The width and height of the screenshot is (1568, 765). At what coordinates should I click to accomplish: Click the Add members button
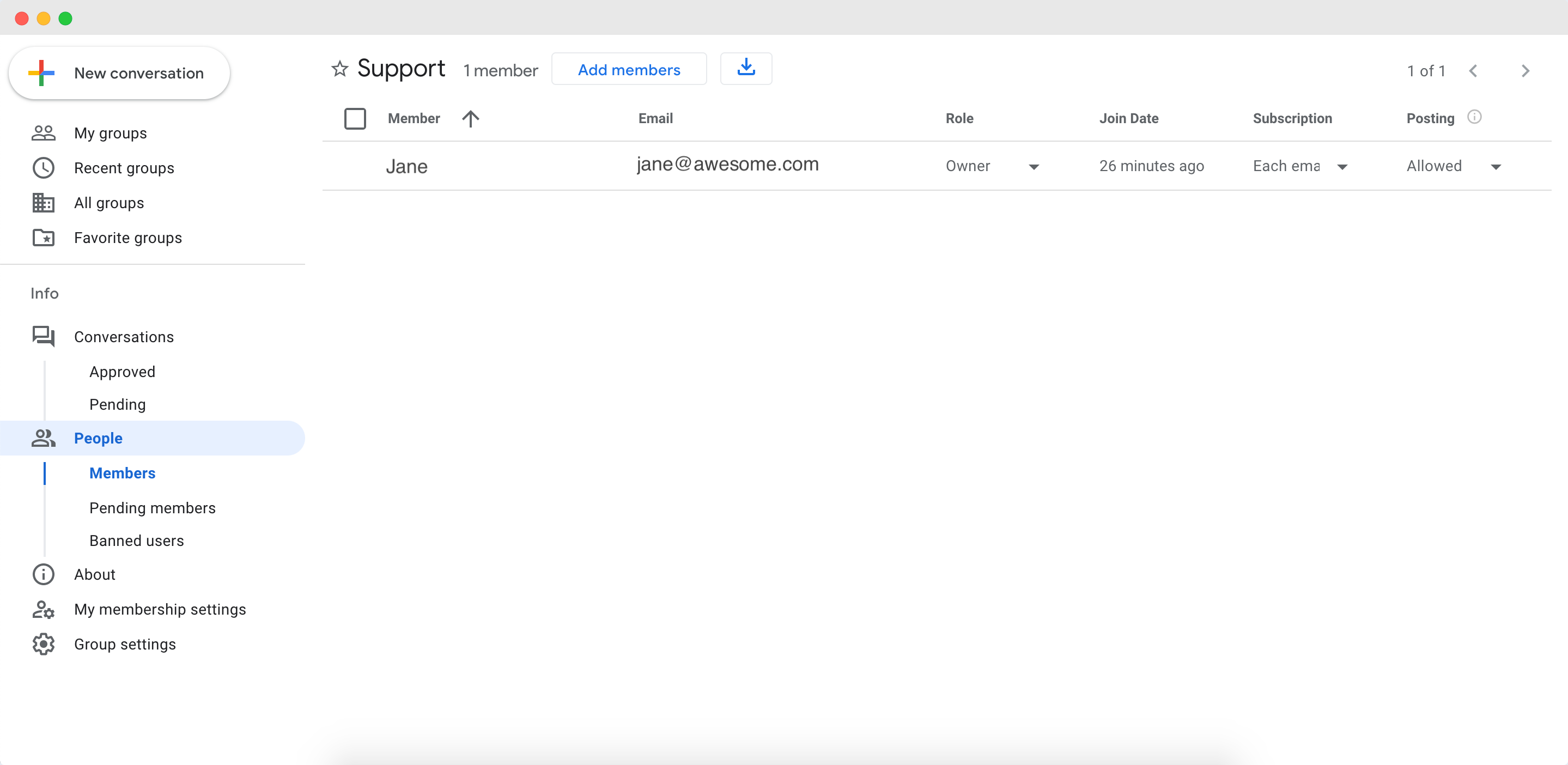point(629,69)
